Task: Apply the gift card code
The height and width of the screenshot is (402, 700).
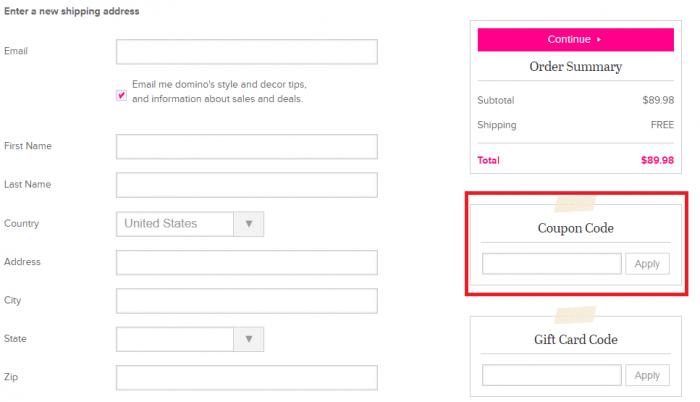Action: point(647,375)
